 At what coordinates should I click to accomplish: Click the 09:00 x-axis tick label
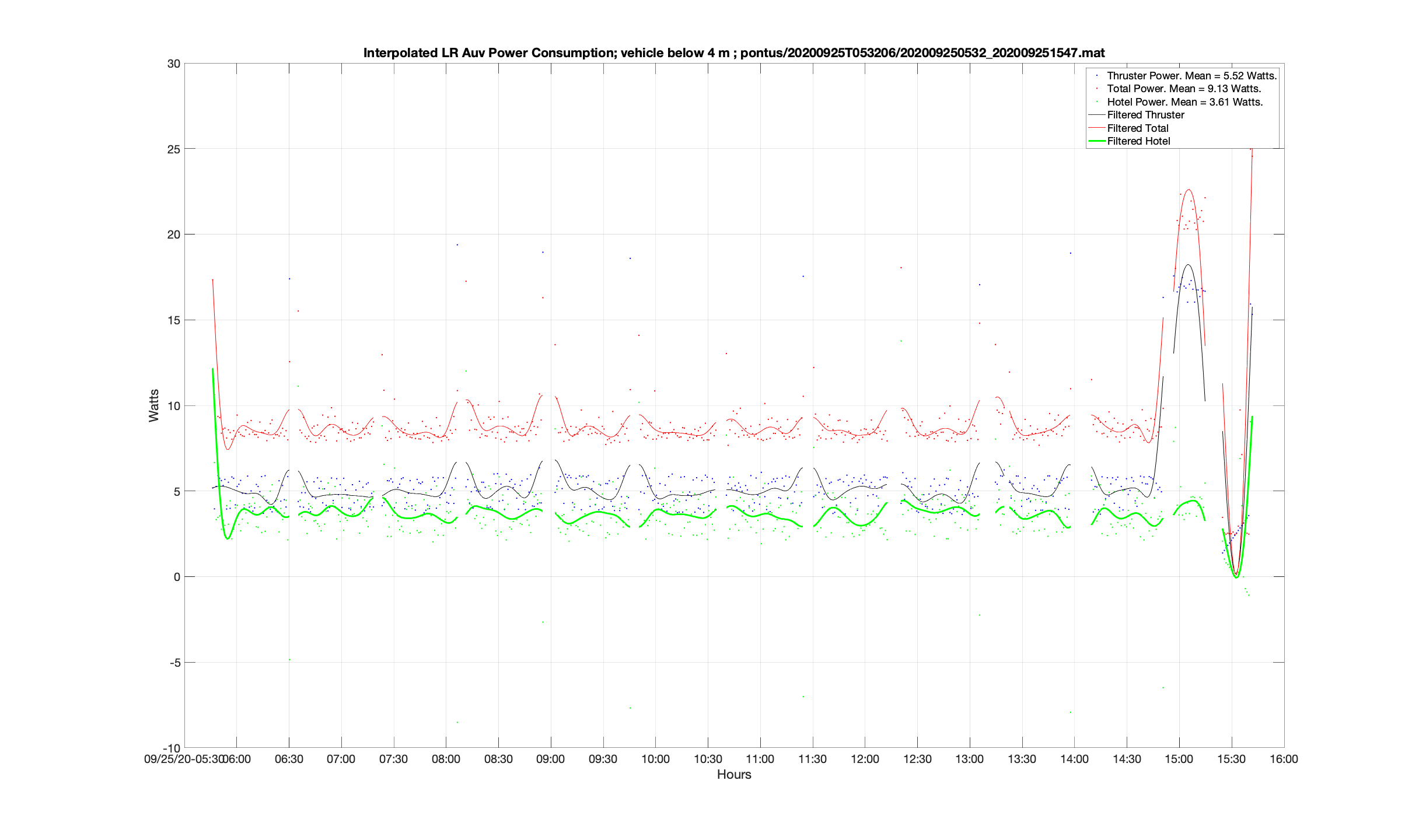(550, 759)
